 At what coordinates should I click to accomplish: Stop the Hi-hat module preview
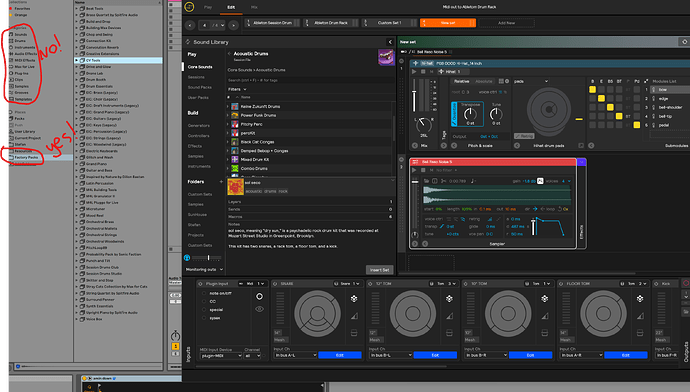(x=423, y=71)
